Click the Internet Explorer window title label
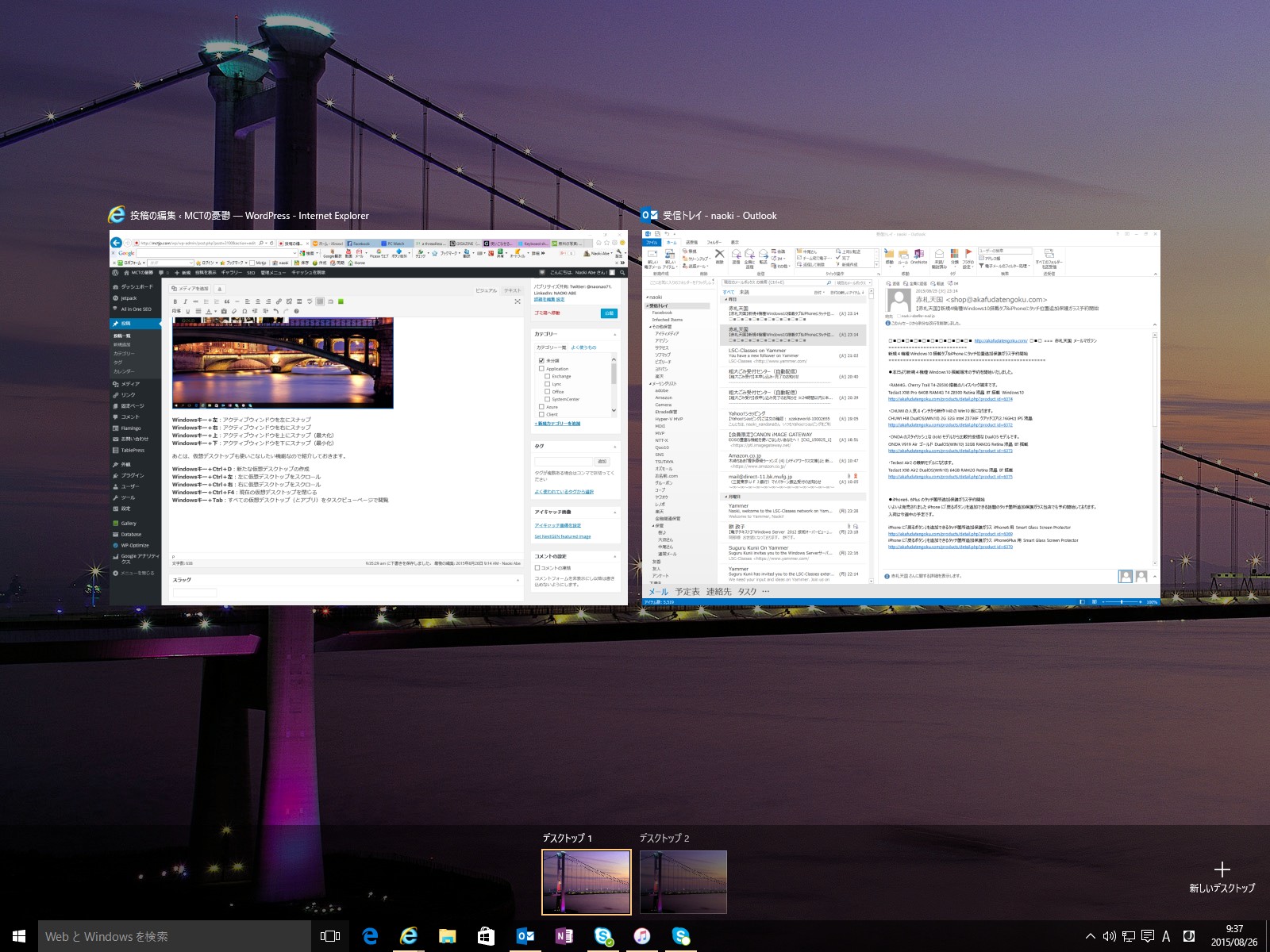 [x=249, y=215]
